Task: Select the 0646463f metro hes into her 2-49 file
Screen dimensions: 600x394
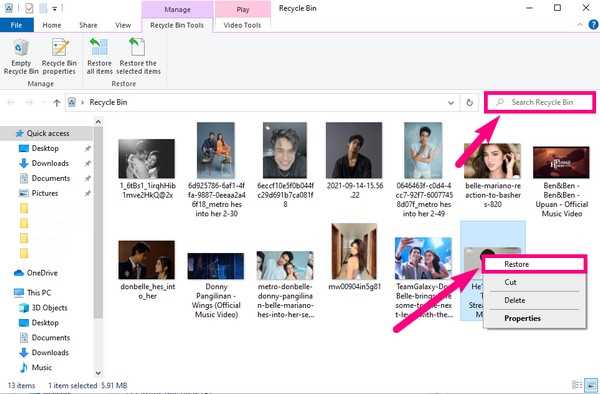Action: [x=424, y=169]
